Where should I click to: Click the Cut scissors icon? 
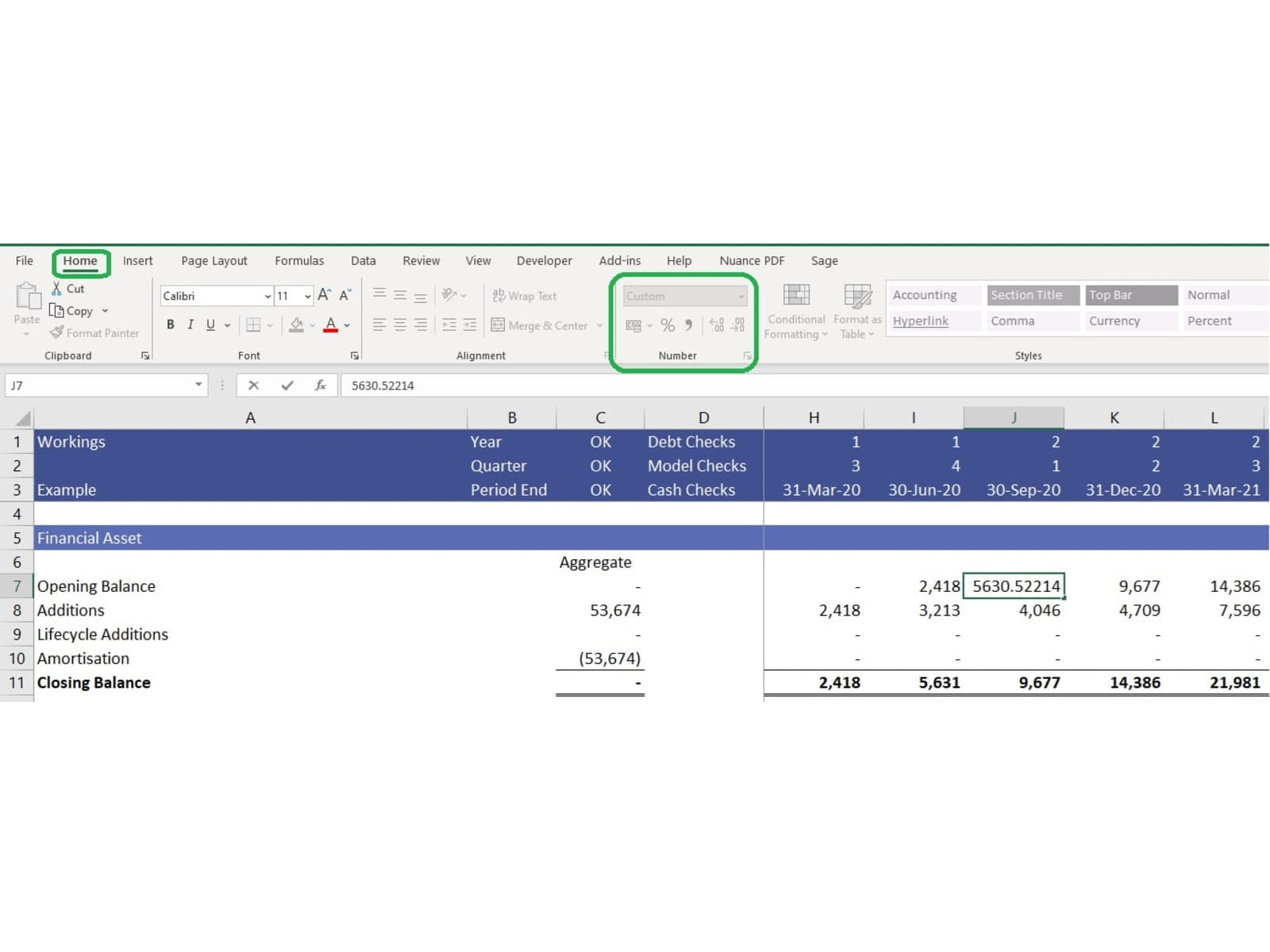(56, 289)
